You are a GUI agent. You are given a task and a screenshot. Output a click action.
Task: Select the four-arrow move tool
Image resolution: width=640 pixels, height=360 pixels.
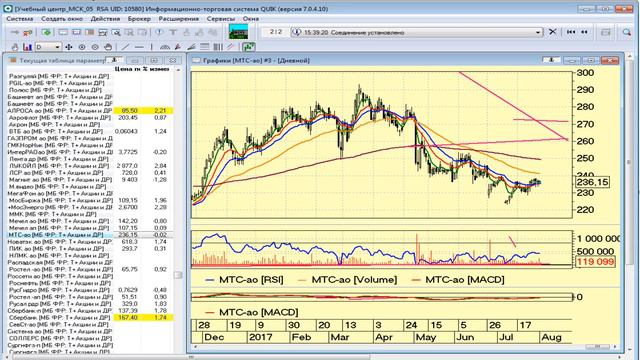69,47
